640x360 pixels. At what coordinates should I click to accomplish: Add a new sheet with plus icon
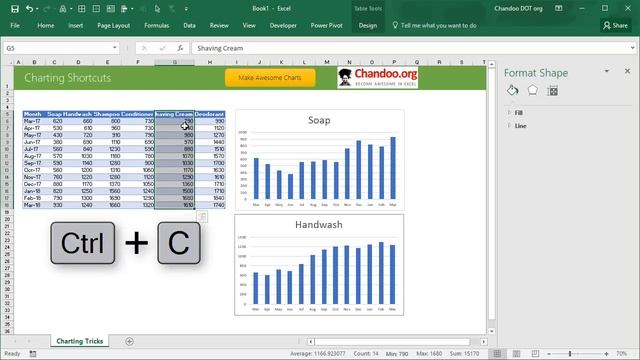point(129,341)
